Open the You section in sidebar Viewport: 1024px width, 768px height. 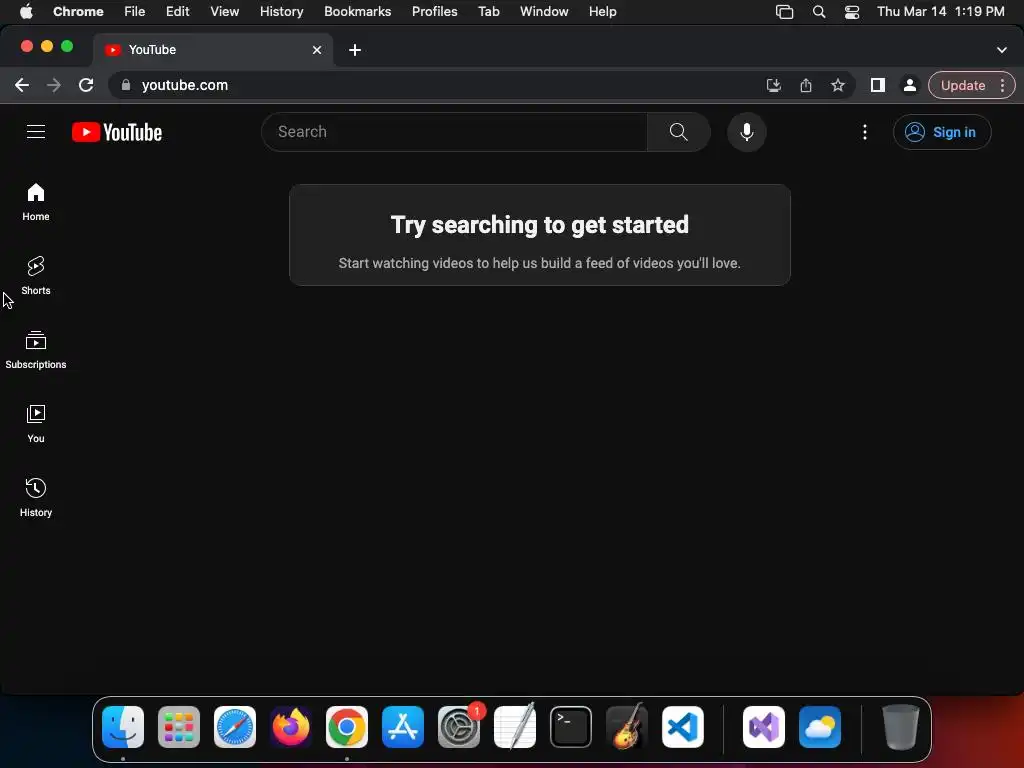(36, 424)
